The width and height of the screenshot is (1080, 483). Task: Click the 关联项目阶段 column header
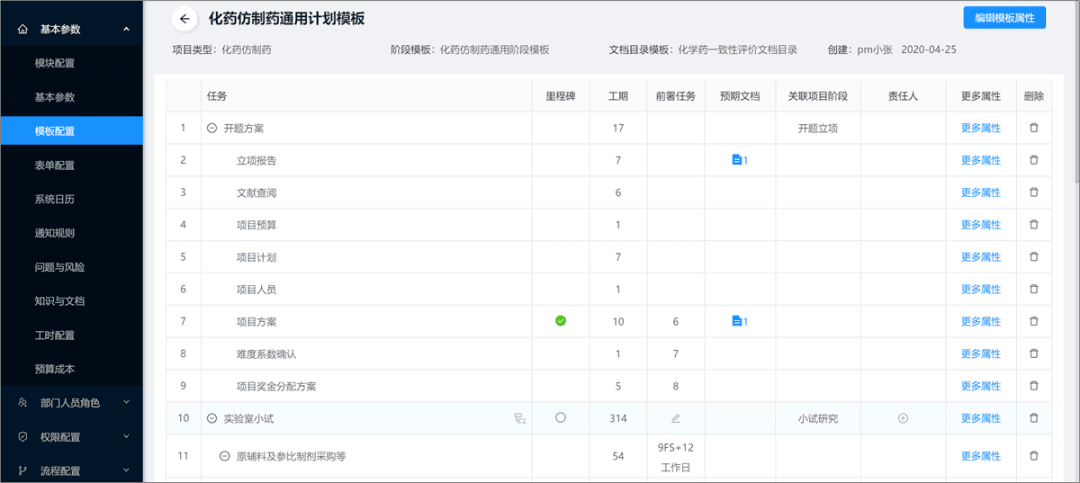818,96
